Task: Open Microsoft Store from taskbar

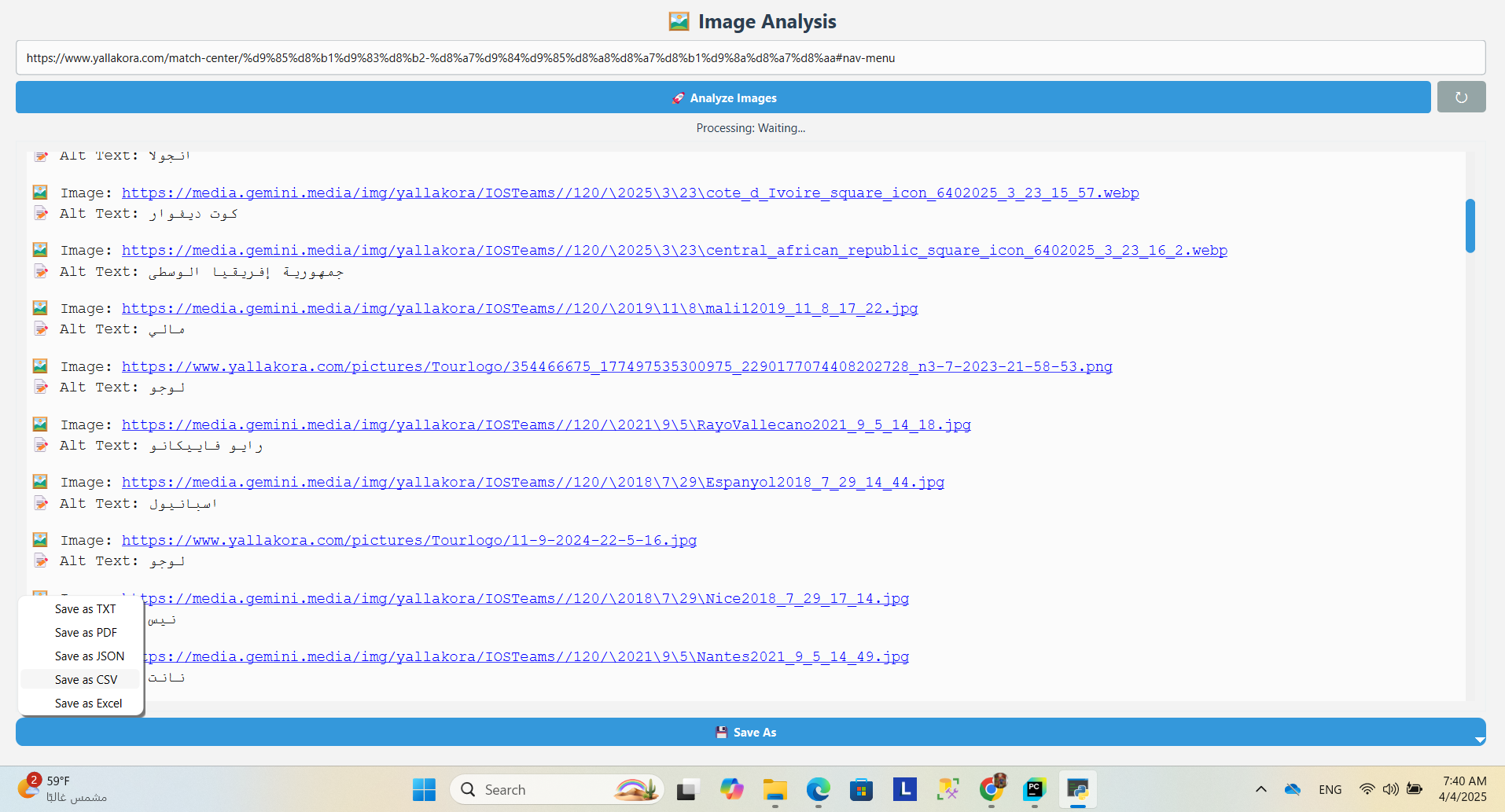Action: click(861, 789)
